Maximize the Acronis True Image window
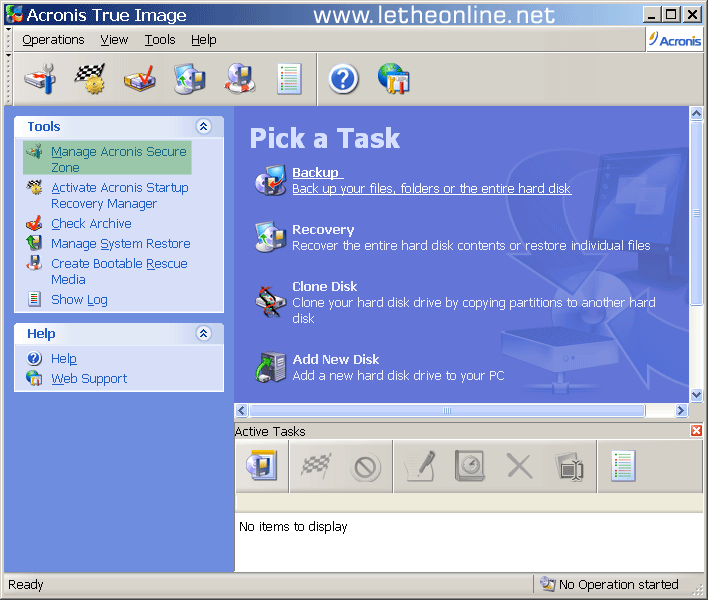The image size is (708, 600). [671, 15]
